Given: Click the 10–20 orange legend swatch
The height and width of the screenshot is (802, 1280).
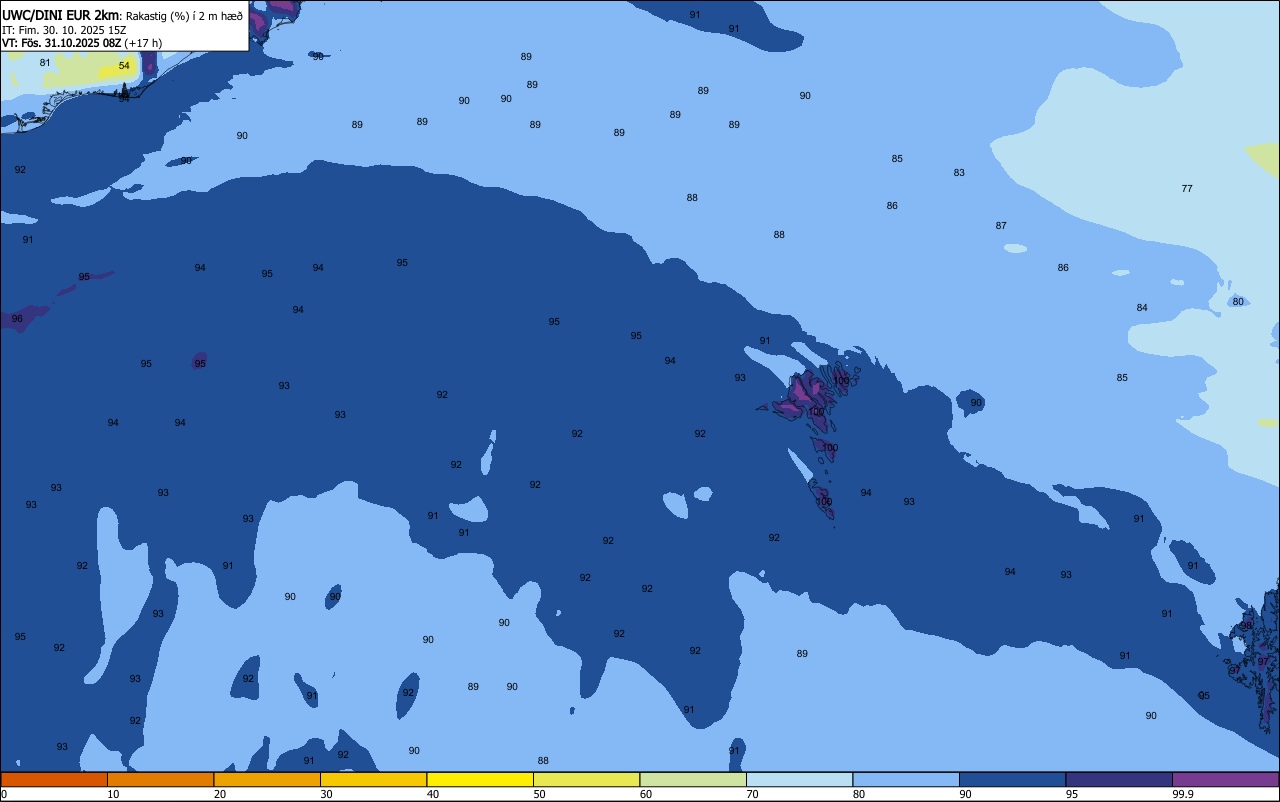Looking at the screenshot, I should point(160,779).
